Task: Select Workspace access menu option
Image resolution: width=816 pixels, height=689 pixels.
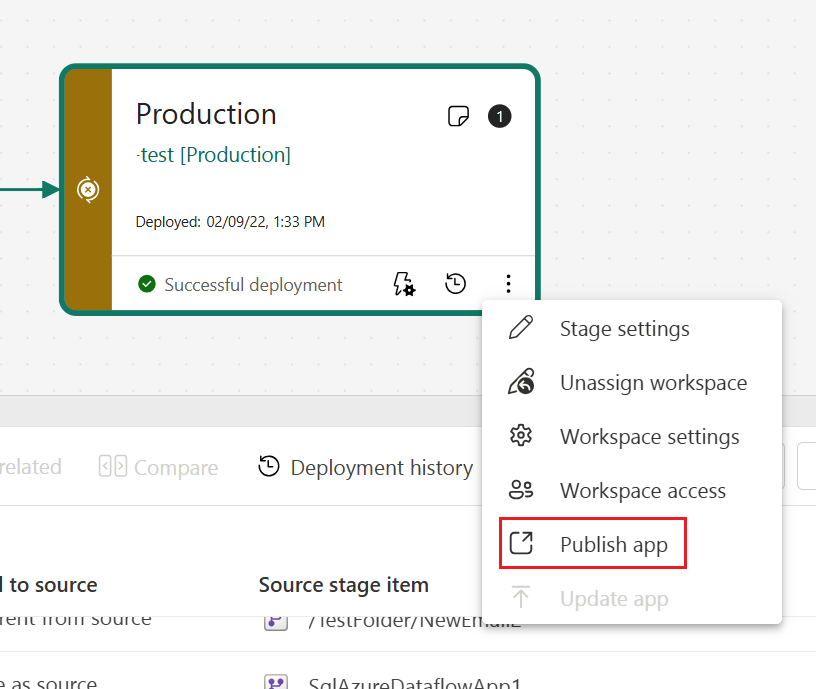Action: [x=642, y=491]
